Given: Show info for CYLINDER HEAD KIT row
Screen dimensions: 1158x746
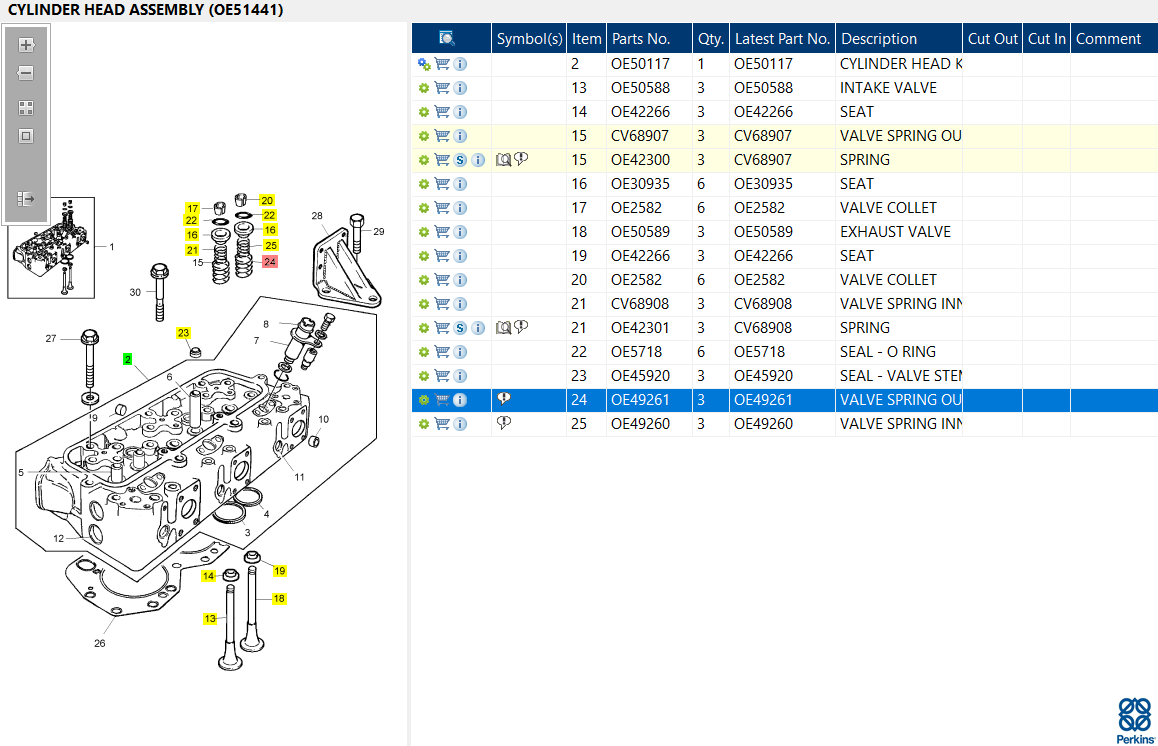Looking at the screenshot, I should pos(460,64).
